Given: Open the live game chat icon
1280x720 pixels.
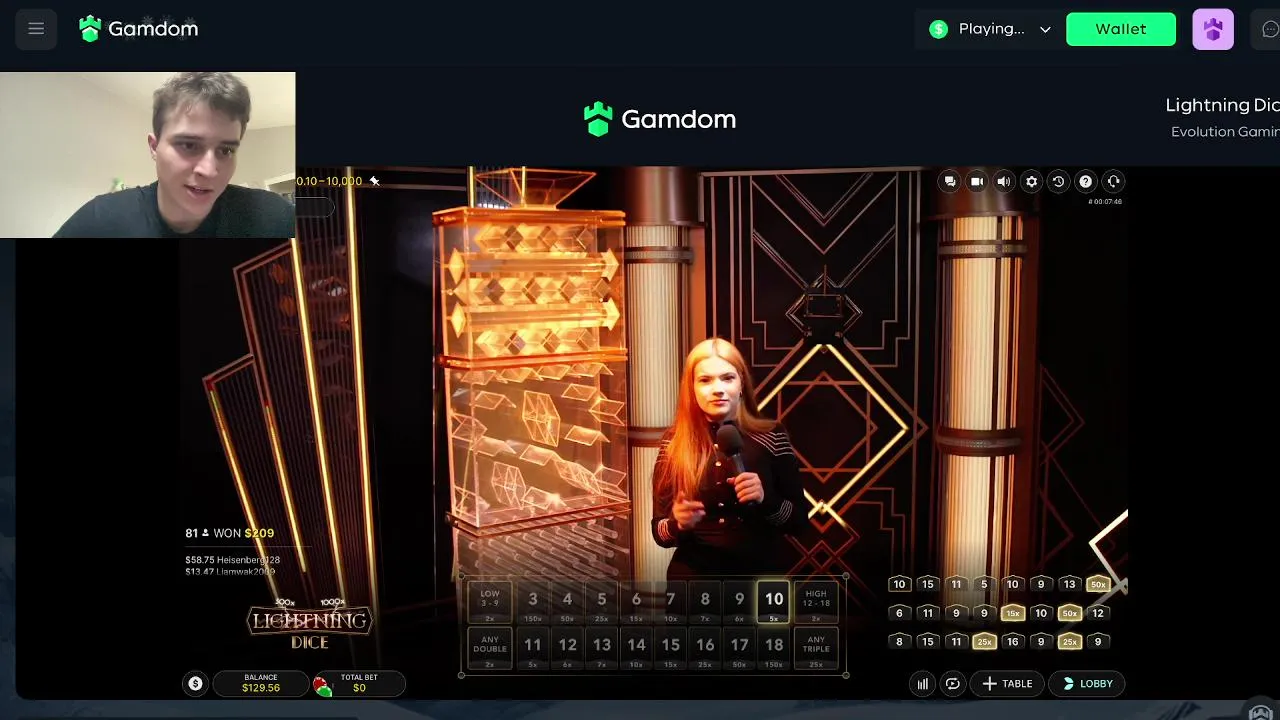Looking at the screenshot, I should pos(950,181).
